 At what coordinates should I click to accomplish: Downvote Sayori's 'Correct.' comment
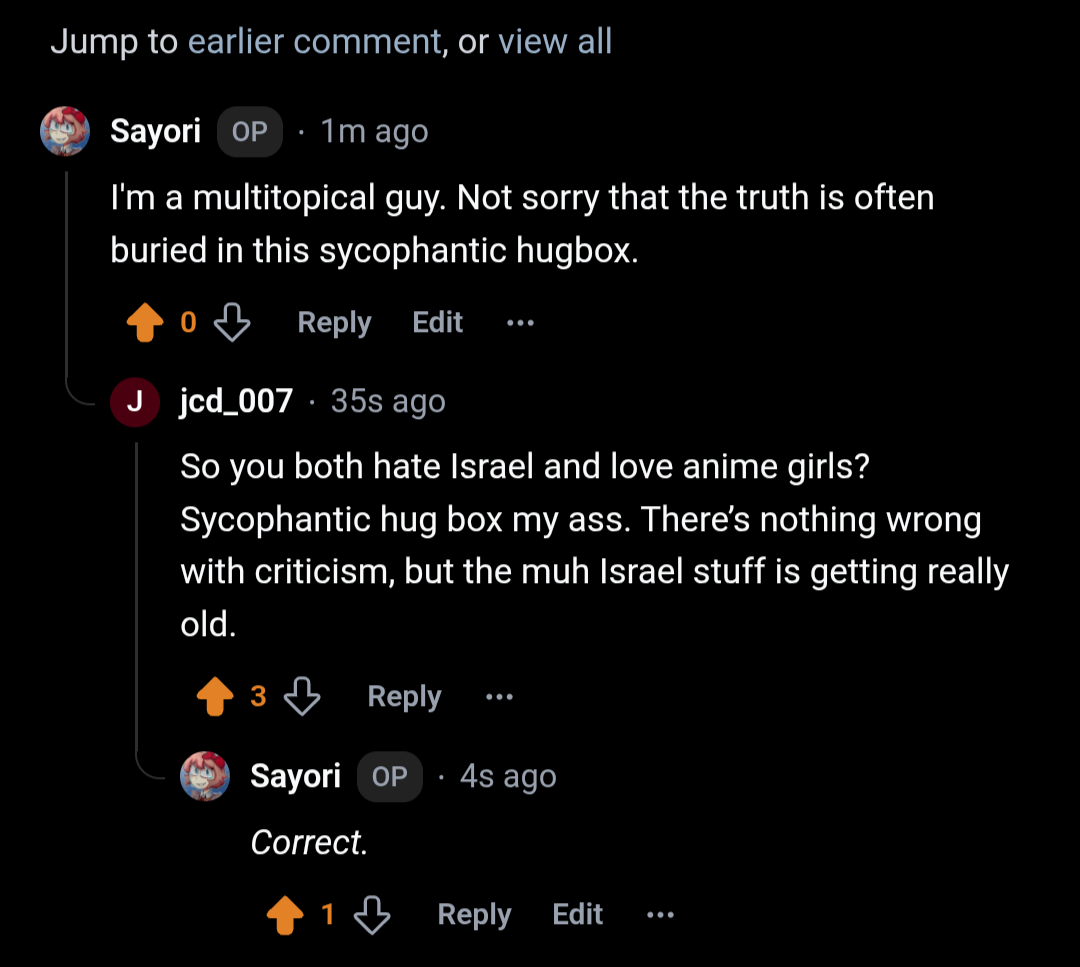click(372, 915)
